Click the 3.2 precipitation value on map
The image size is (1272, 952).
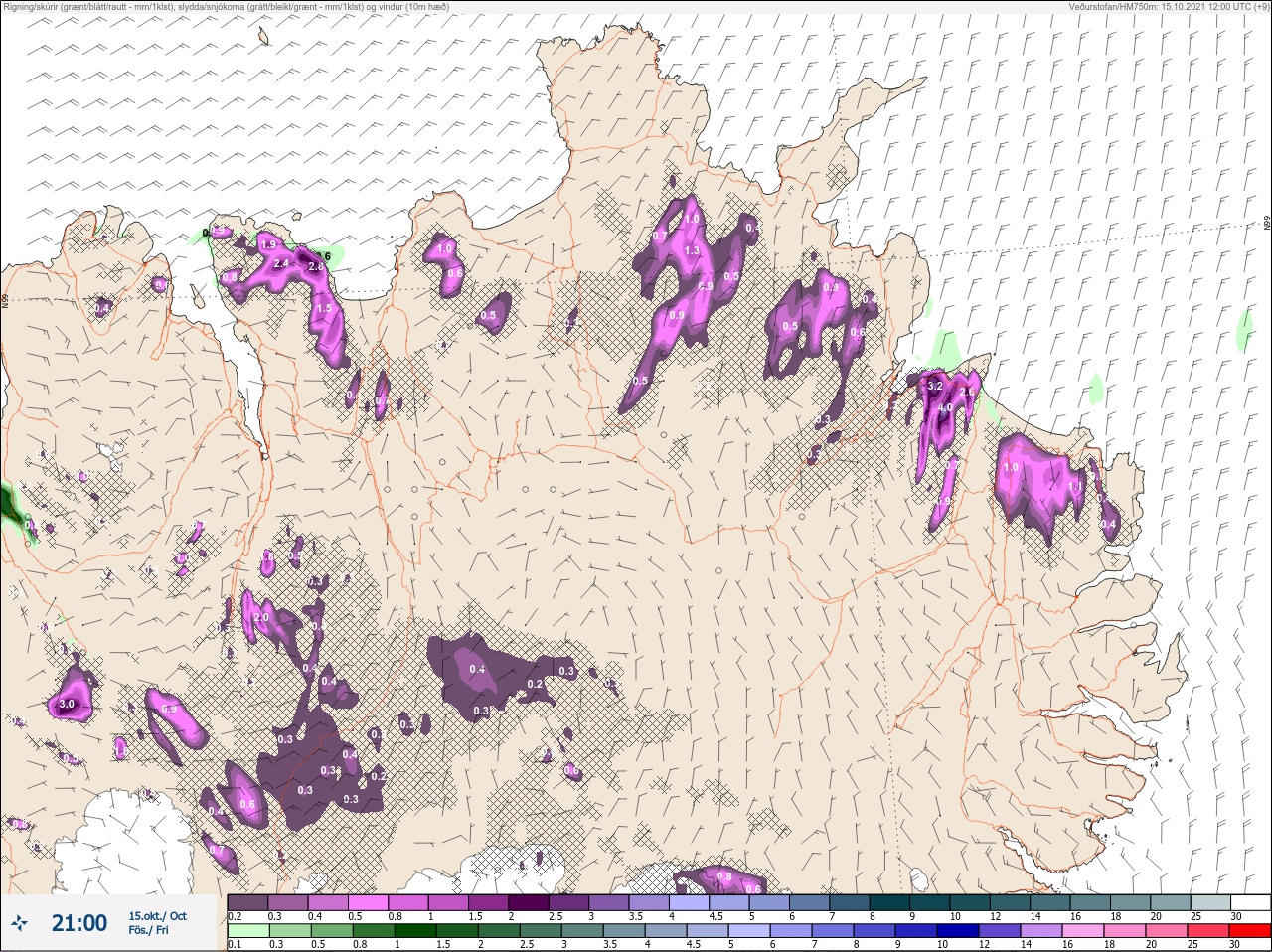(x=934, y=386)
